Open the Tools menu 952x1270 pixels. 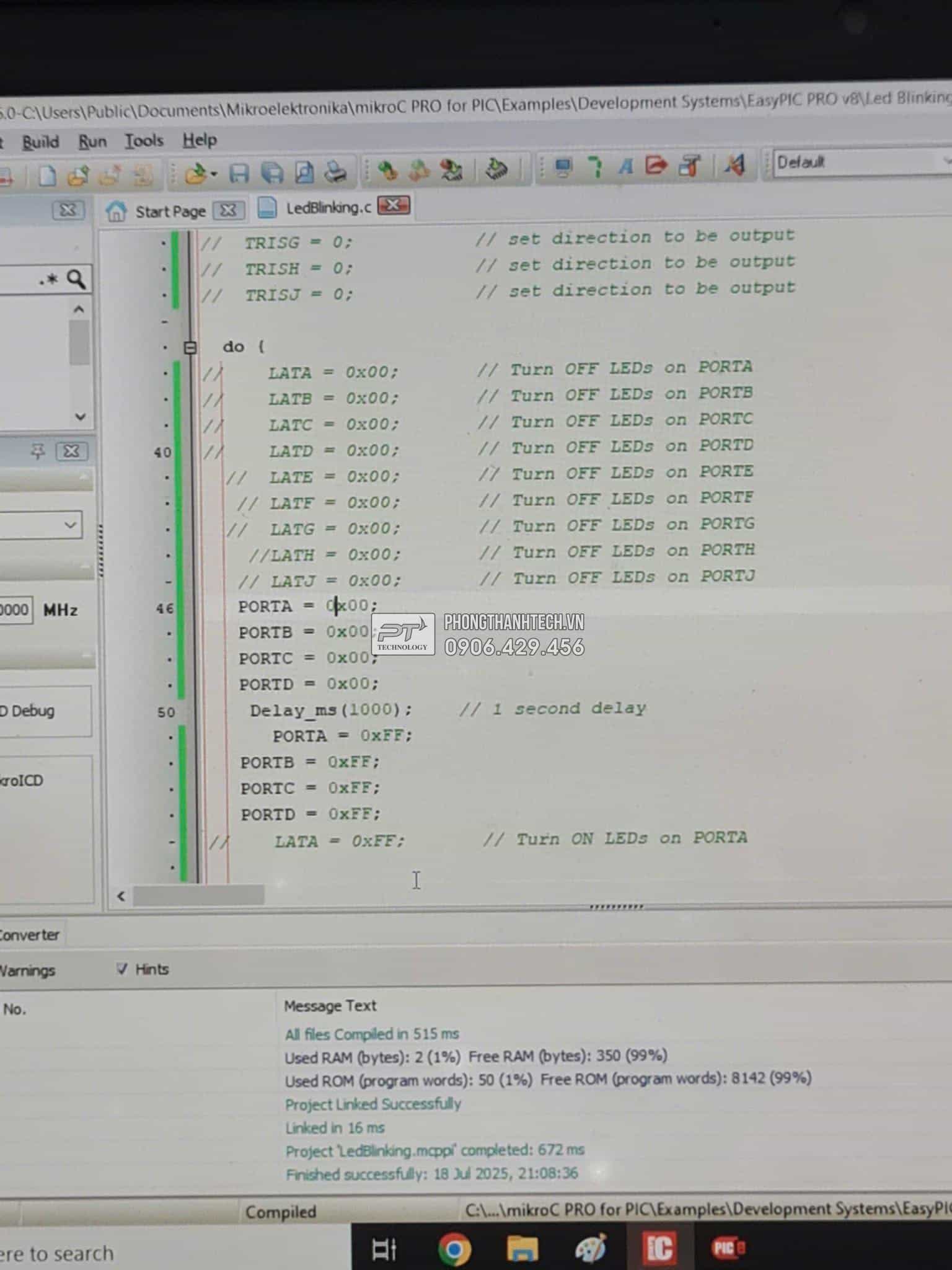[144, 141]
